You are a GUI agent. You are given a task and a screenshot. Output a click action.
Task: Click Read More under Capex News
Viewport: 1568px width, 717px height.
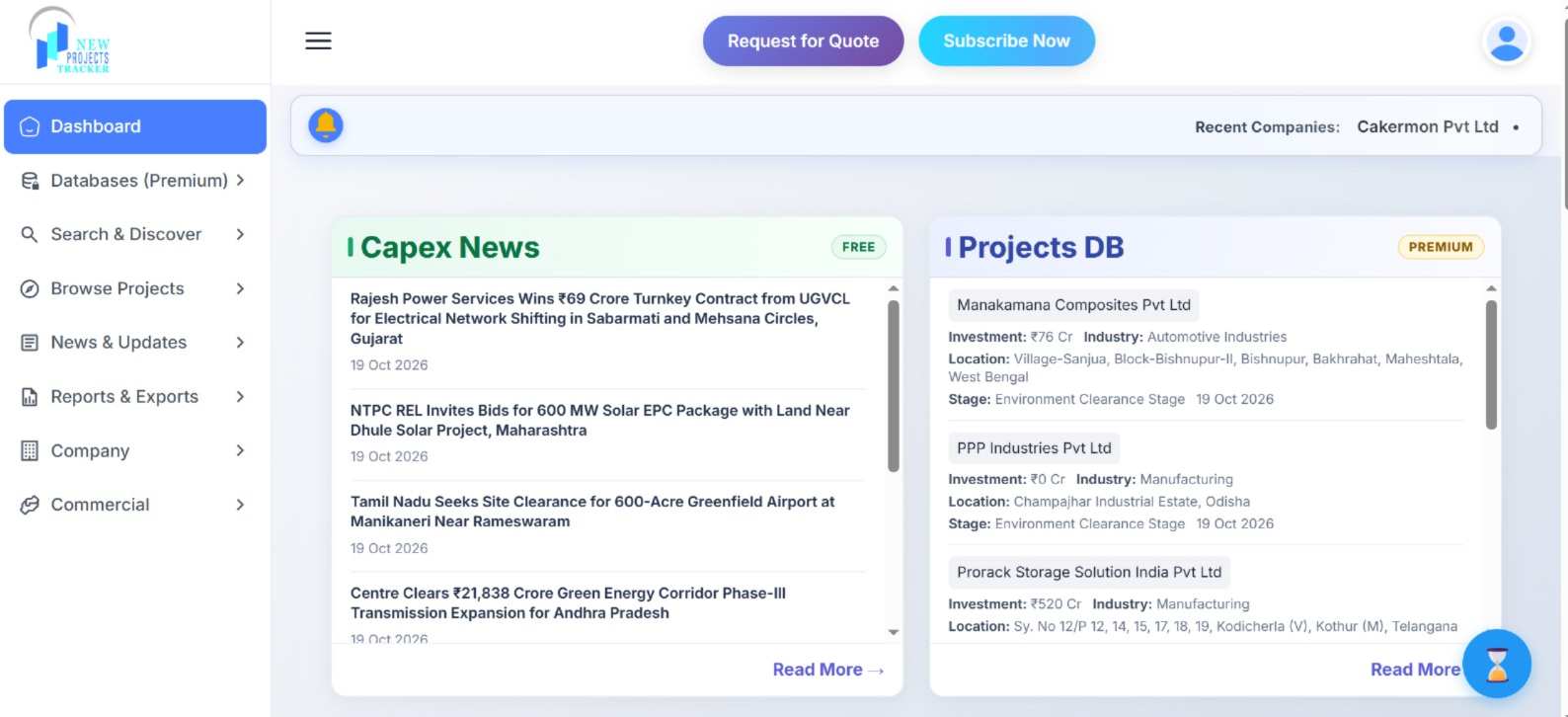[x=827, y=670]
